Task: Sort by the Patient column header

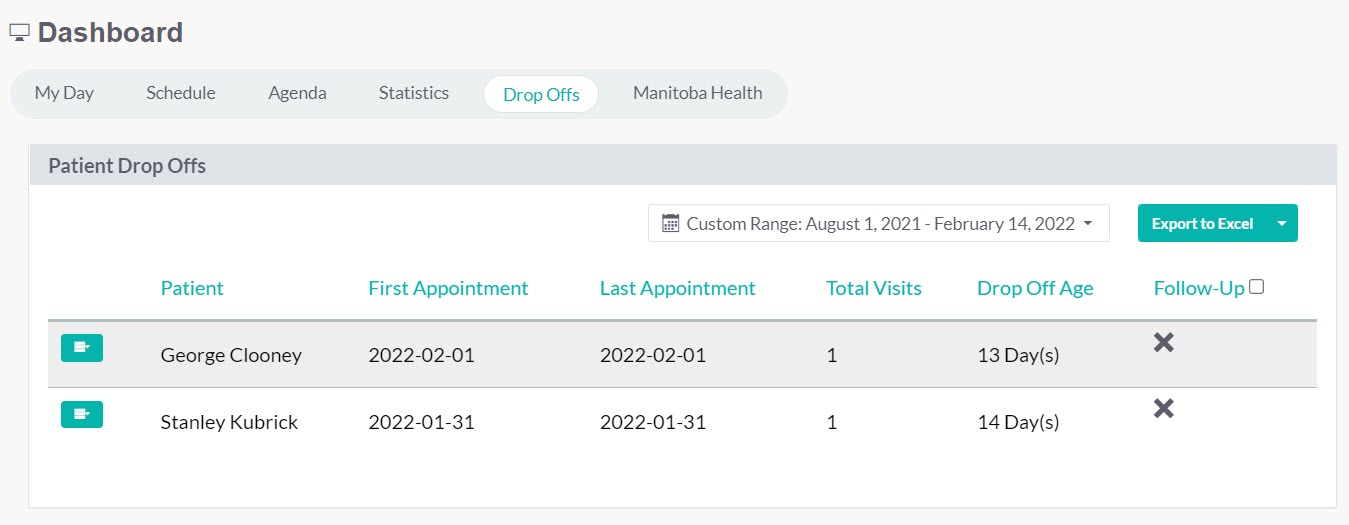Action: tap(192, 288)
